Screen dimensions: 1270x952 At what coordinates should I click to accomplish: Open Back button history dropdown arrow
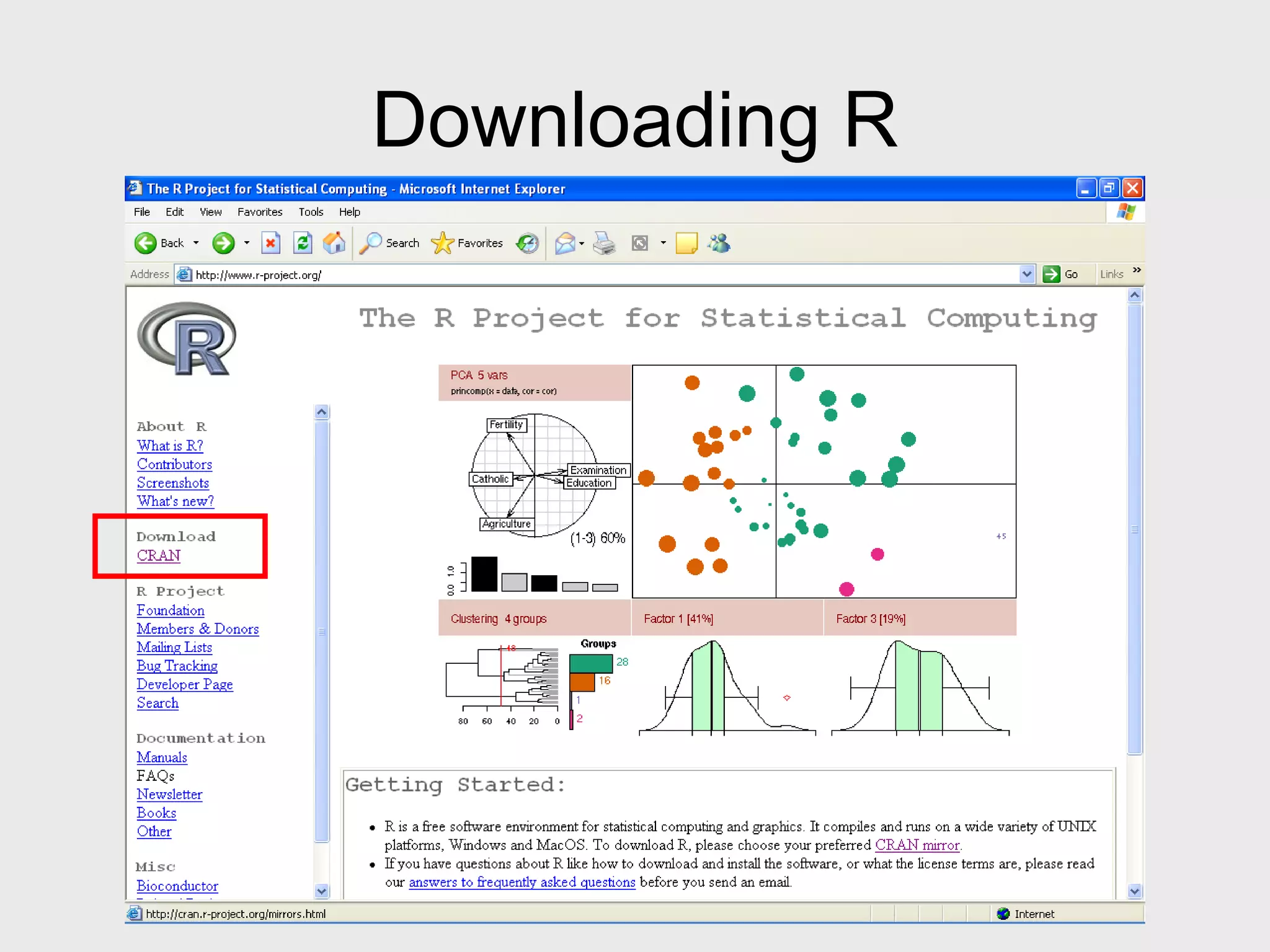pos(196,243)
